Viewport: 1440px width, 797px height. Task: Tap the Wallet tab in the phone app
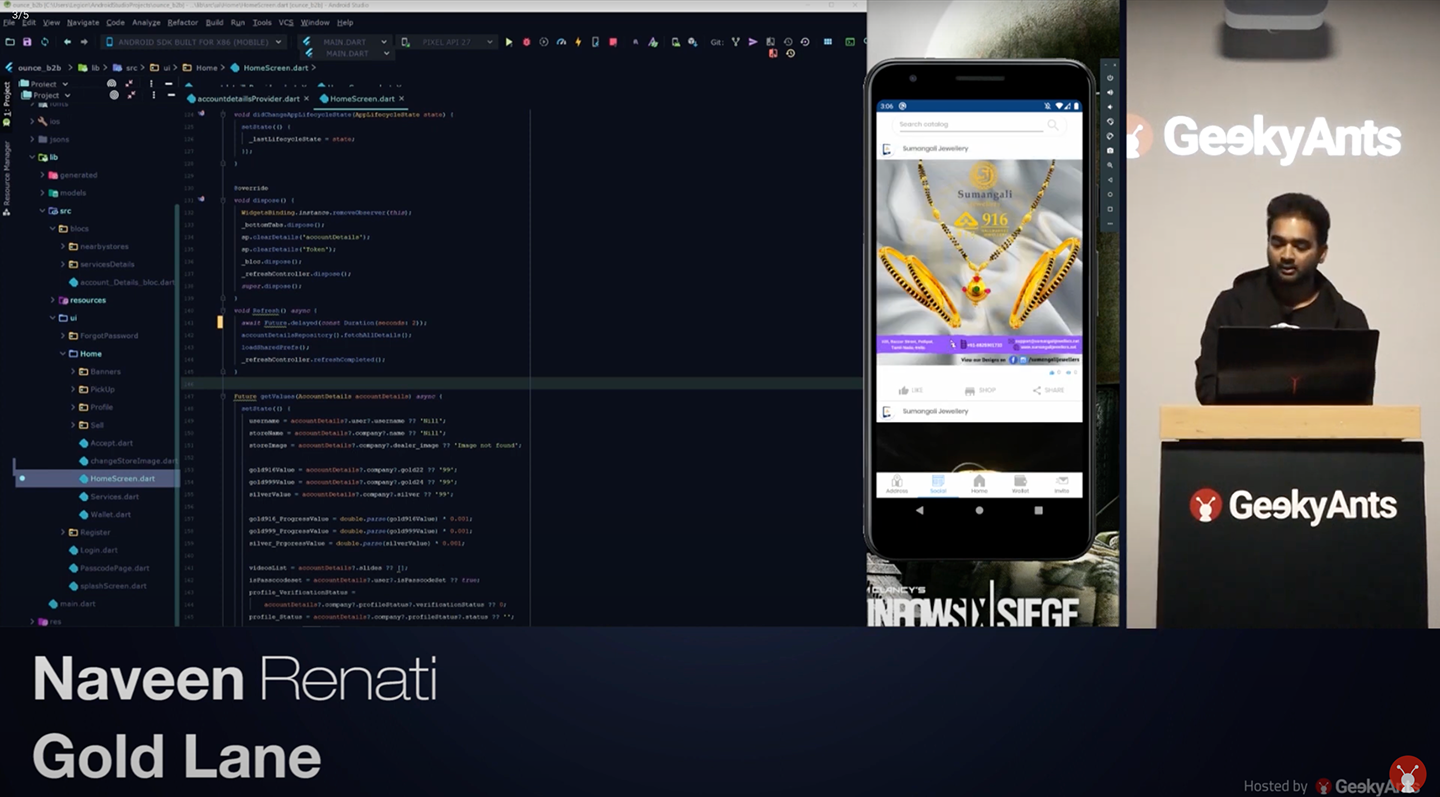point(1020,484)
